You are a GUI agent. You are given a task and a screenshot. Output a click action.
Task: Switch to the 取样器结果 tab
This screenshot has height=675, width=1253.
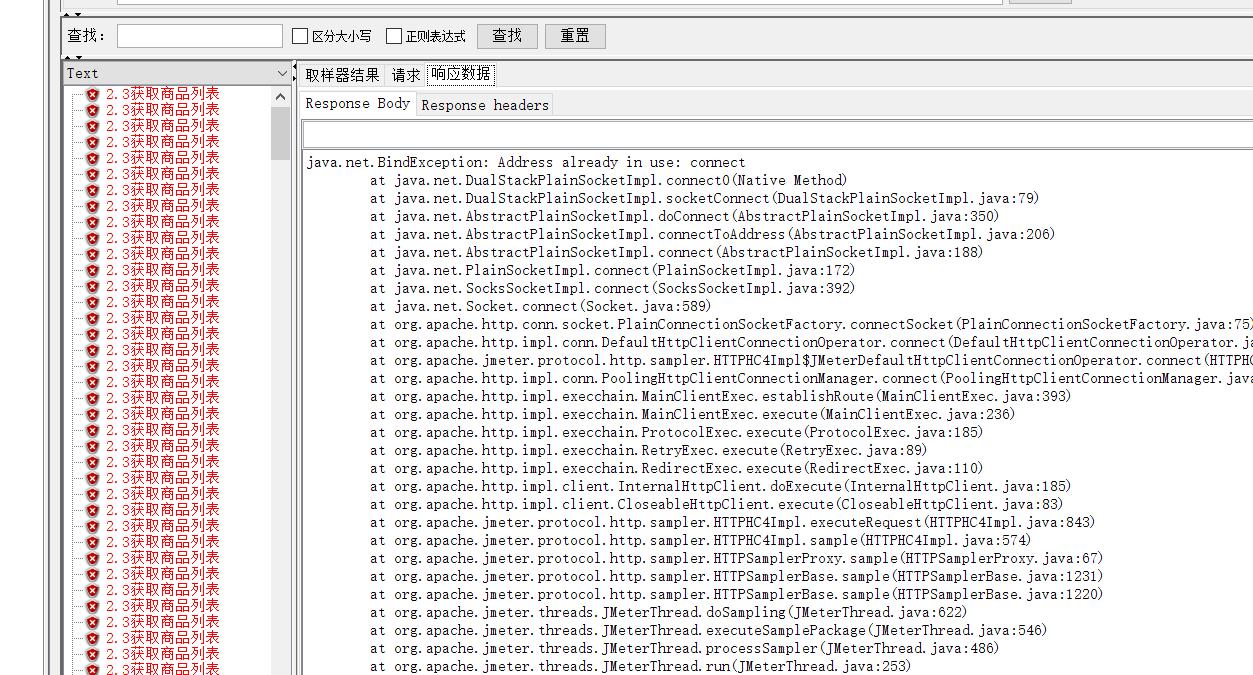click(342, 75)
